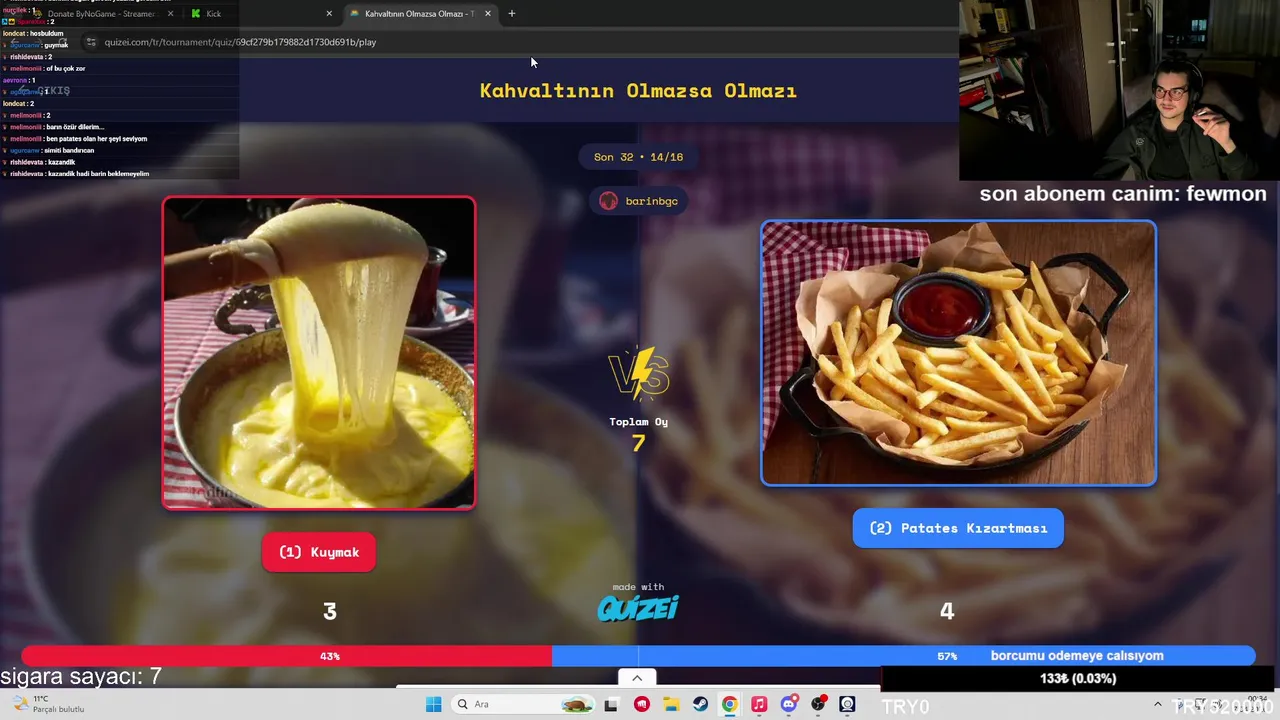The image size is (1280, 720).
Task: Open the Music app in taskbar
Action: (759, 704)
